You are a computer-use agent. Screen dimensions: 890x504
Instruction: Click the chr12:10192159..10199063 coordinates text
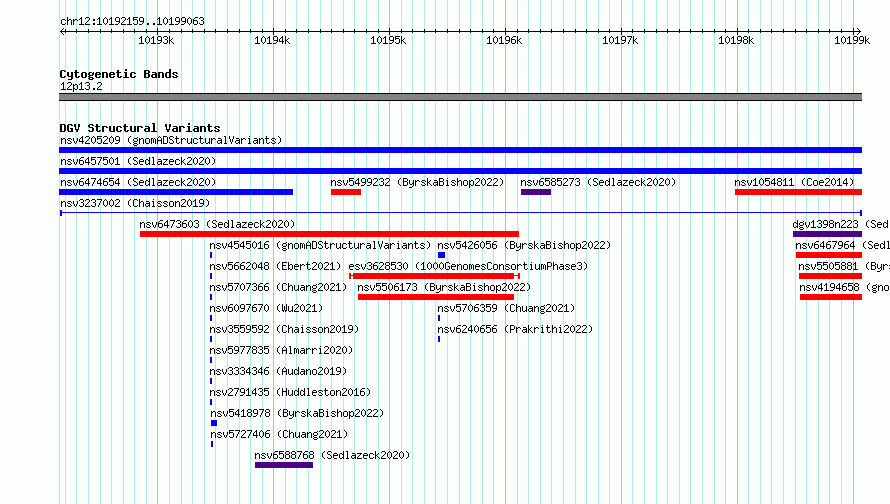[132, 22]
